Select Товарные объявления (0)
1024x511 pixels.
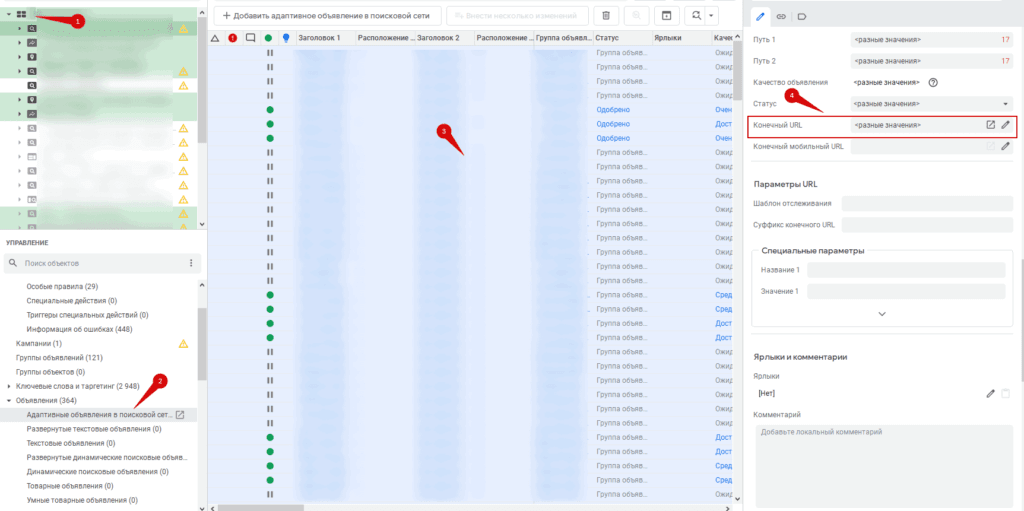70,486
